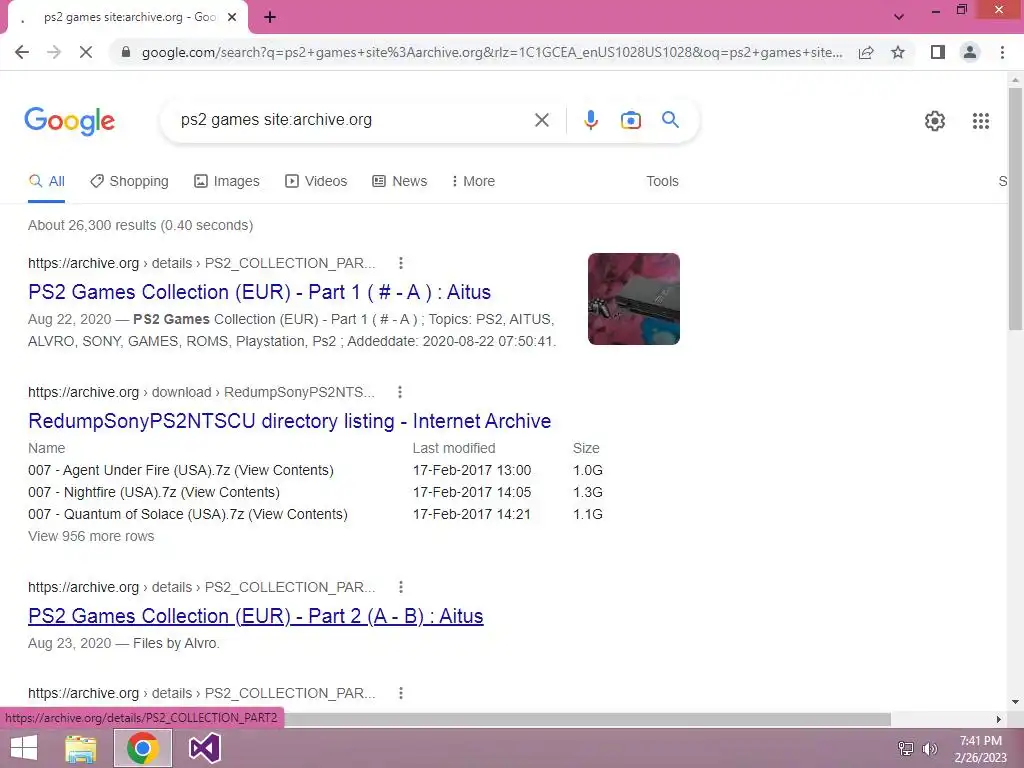Screen dimensions: 1024x768
Task: Click the 17-Feb-2017 13:00 last modified cell
Action: tap(472, 470)
